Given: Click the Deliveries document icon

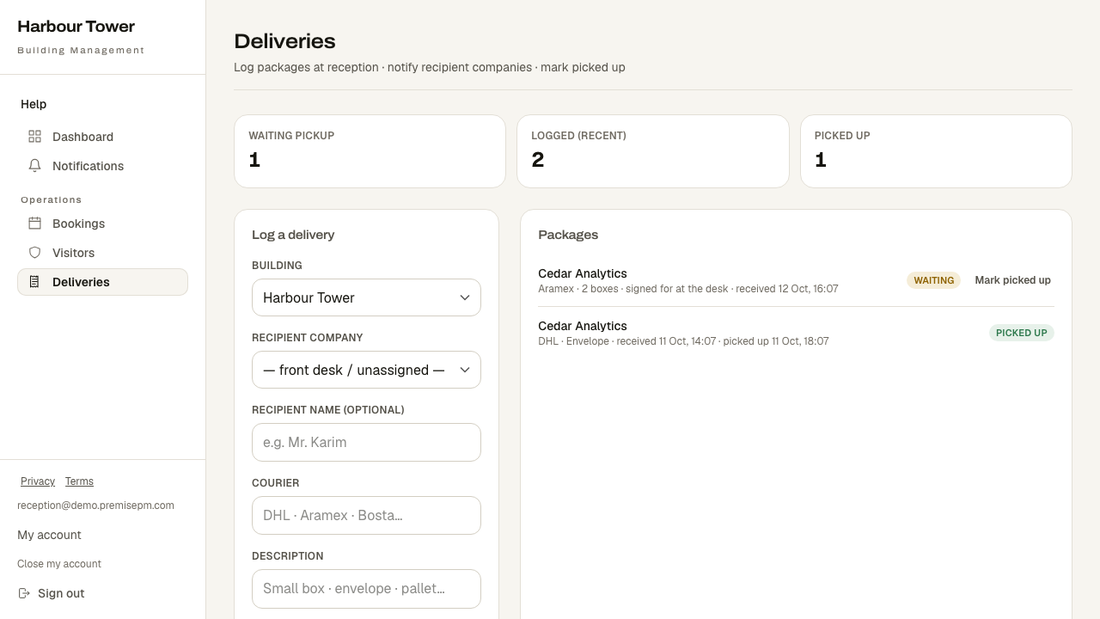Looking at the screenshot, I should 34,282.
